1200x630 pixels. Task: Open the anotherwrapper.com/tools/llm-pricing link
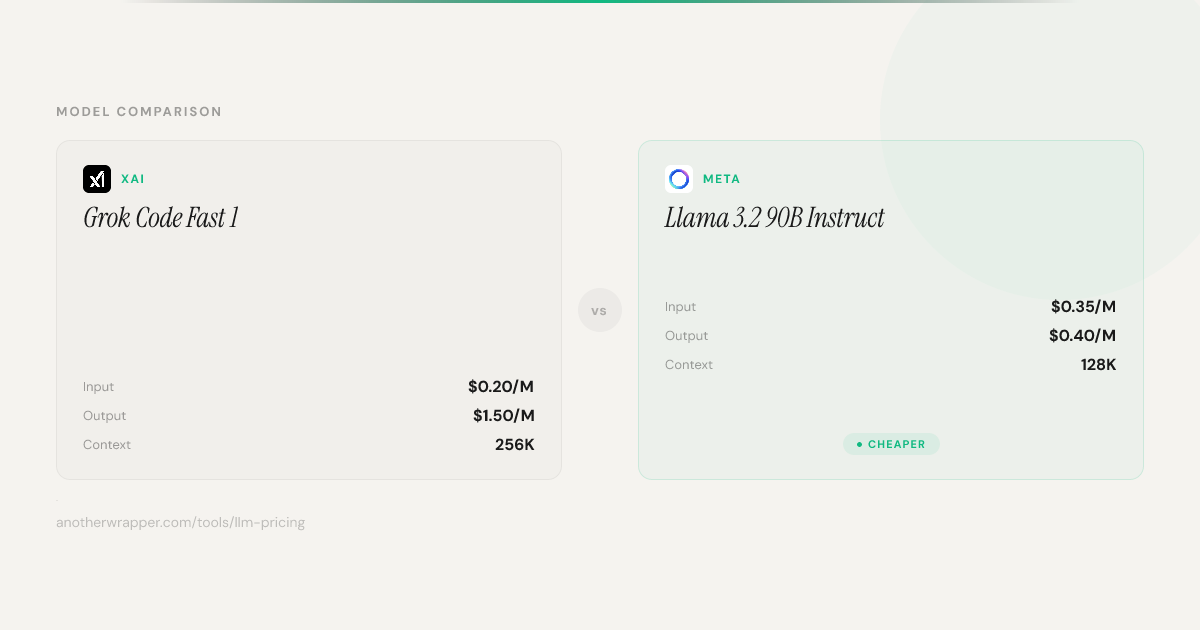coord(180,522)
